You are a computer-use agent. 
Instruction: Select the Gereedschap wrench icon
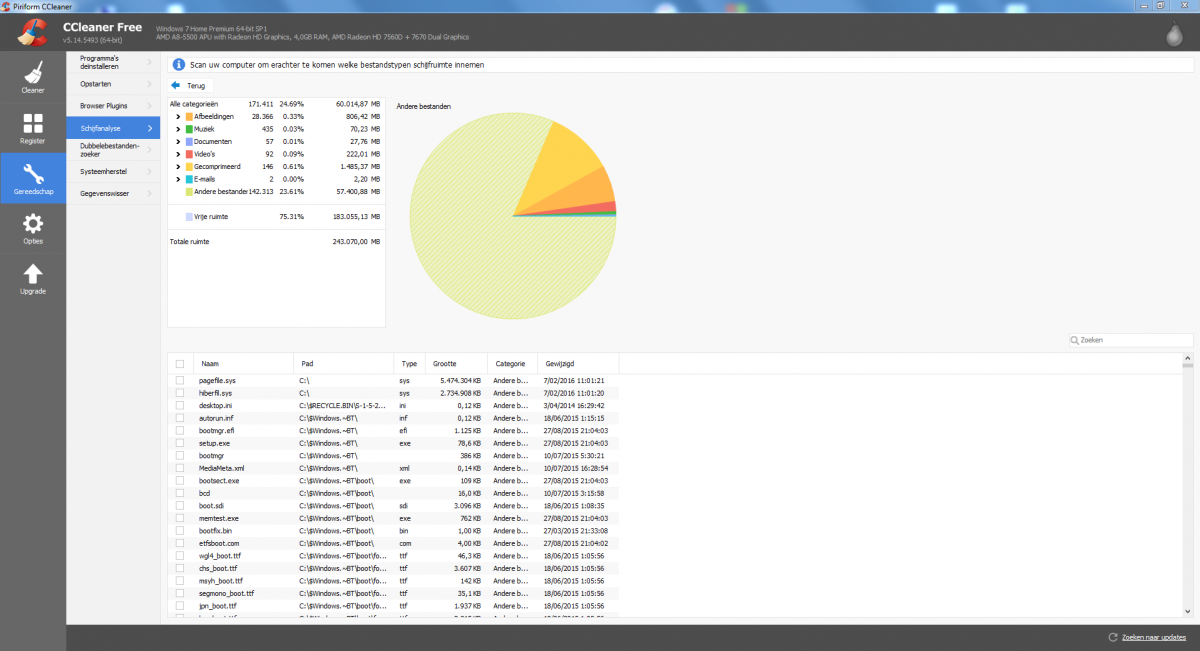pyautogui.click(x=33, y=172)
